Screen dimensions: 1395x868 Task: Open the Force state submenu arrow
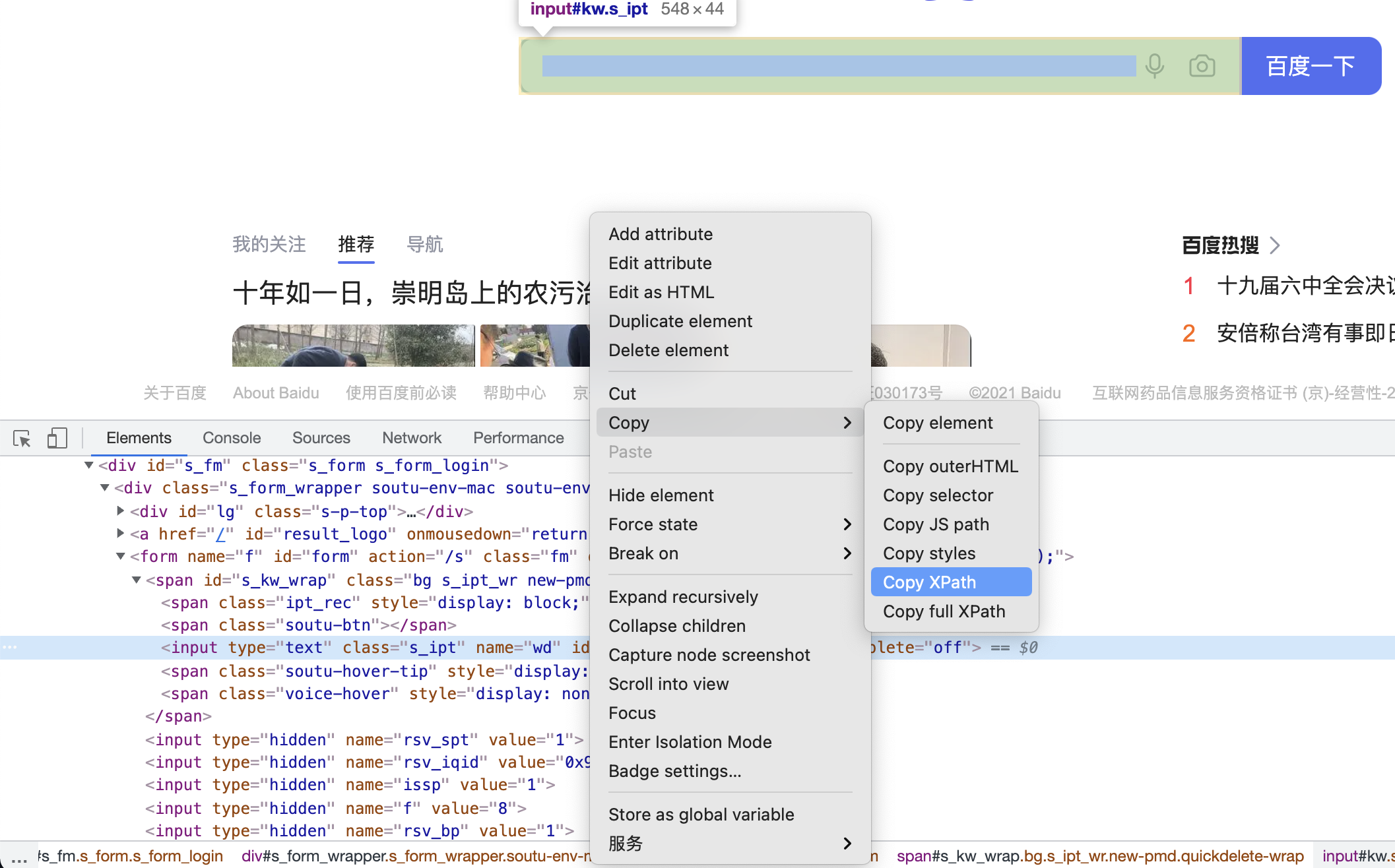[847, 524]
